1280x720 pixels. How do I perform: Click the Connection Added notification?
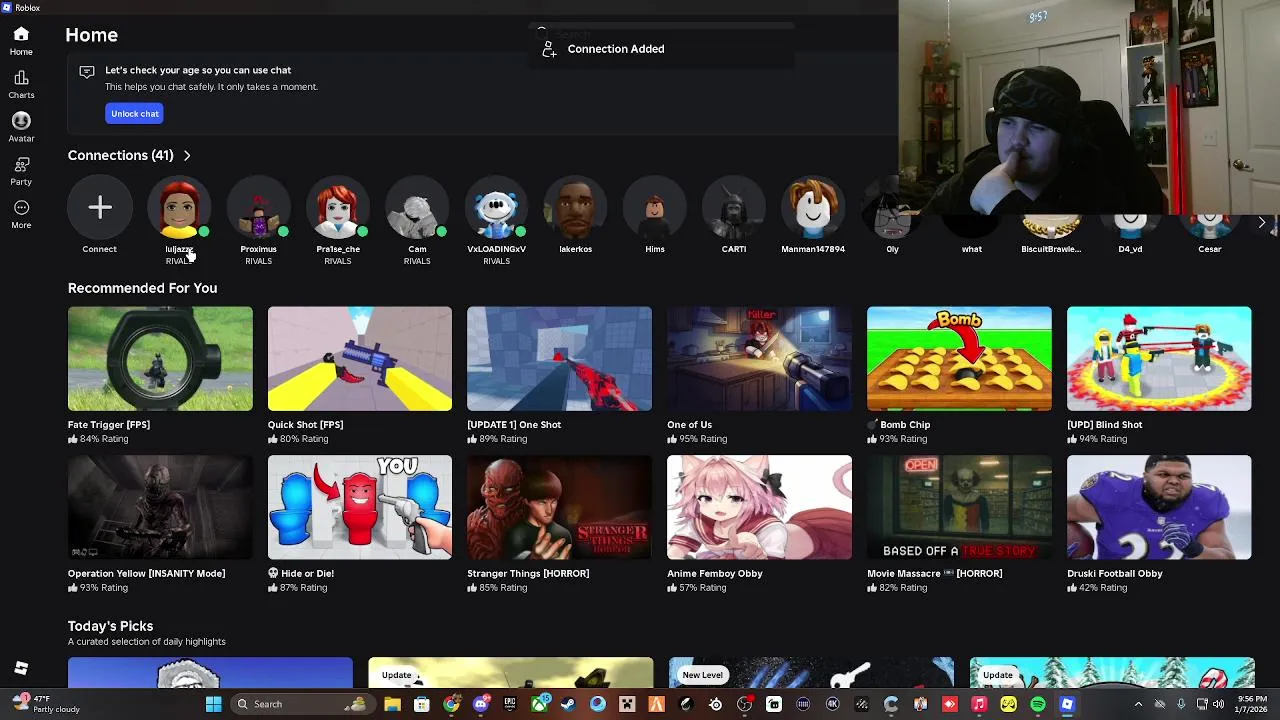pyautogui.click(x=660, y=49)
